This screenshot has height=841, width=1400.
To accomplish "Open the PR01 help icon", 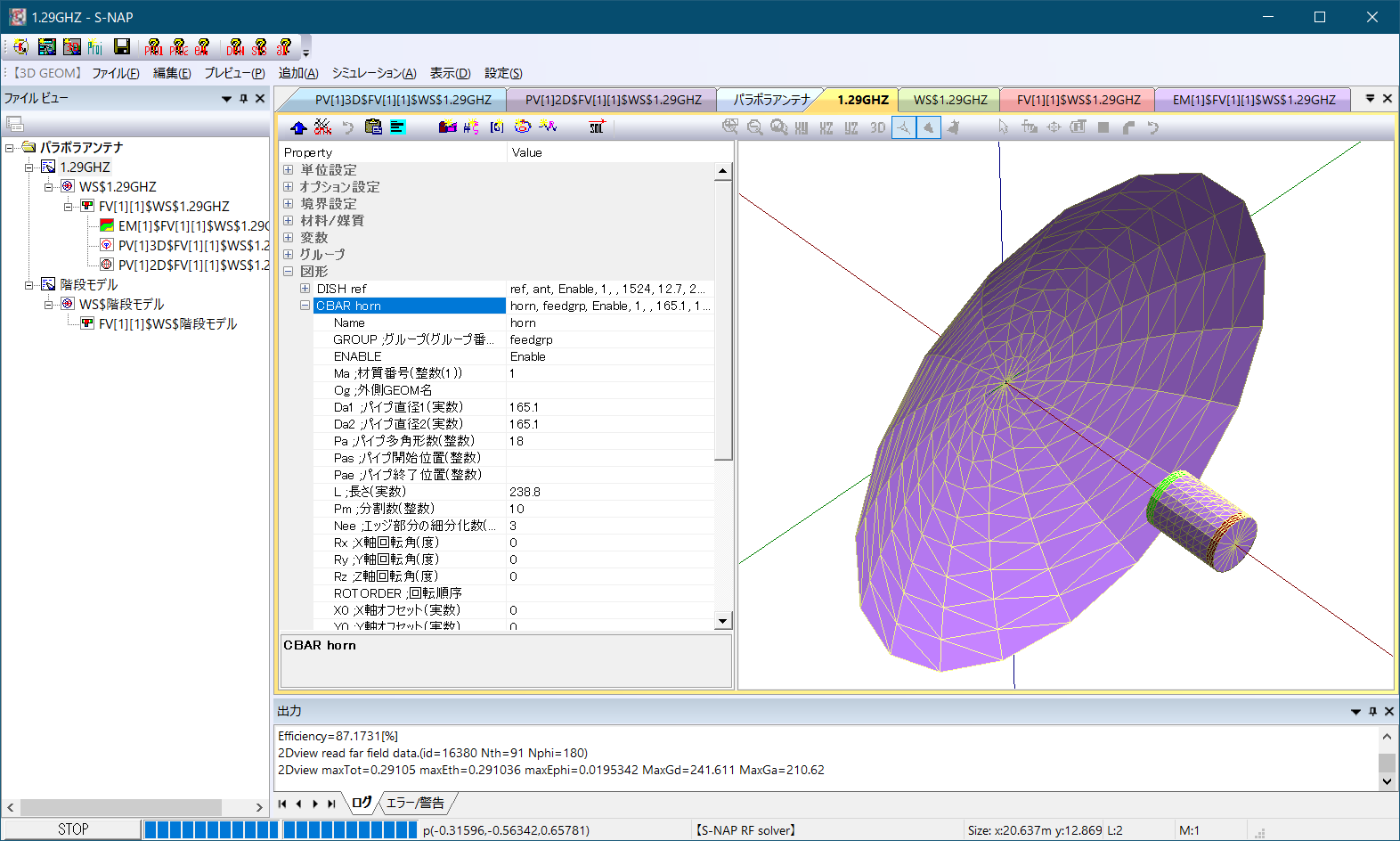I will [x=153, y=47].
